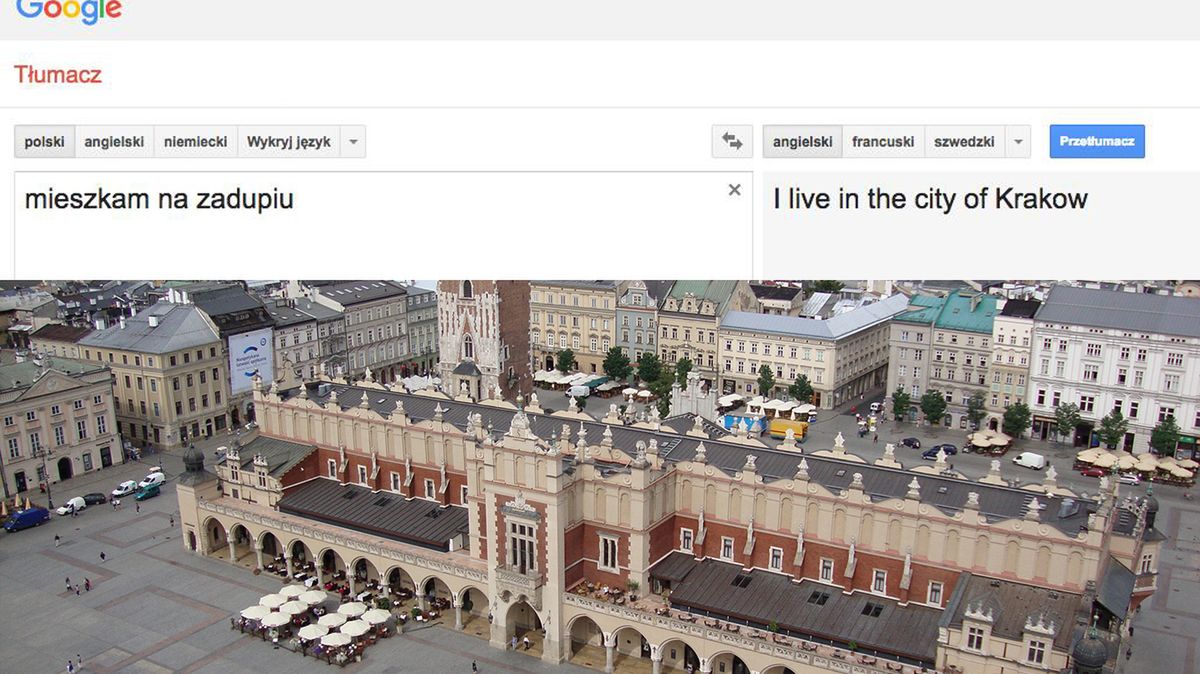The image size is (1200, 674).
Task: Select polski as source language
Action: (44, 142)
